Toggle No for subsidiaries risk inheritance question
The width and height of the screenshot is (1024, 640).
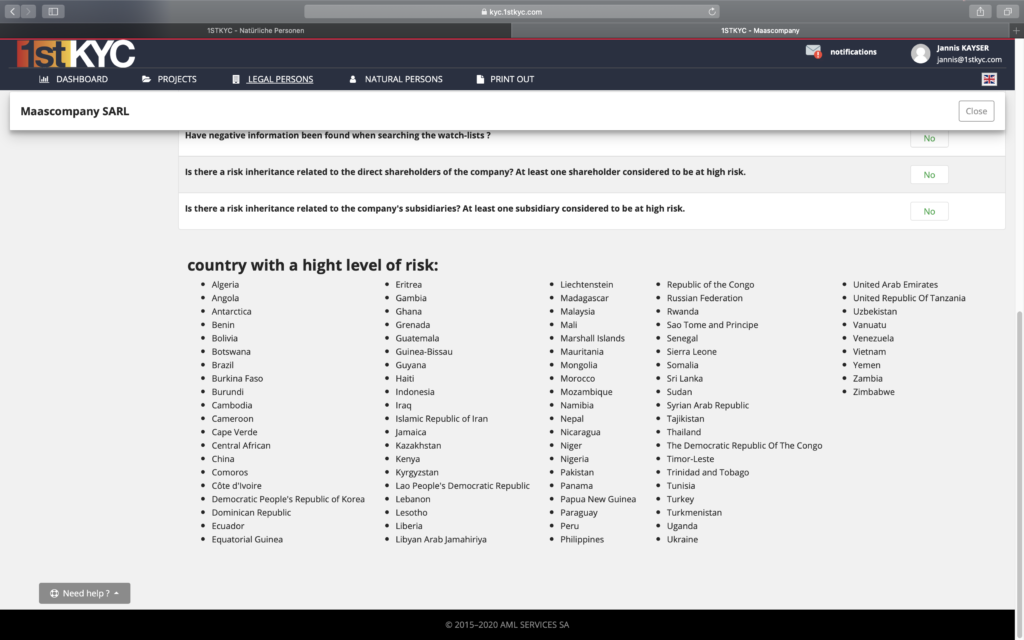tap(929, 211)
